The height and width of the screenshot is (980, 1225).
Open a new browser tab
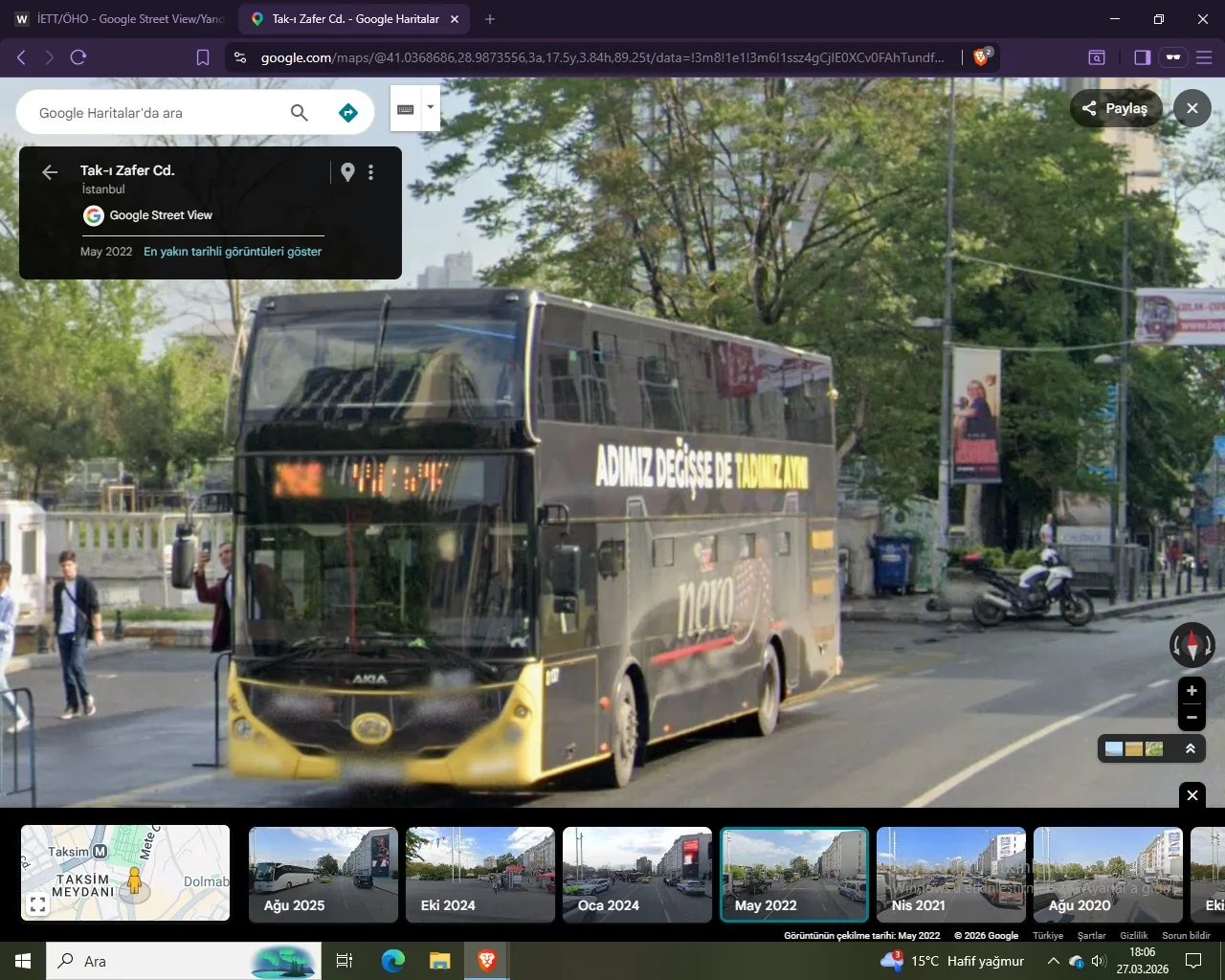490,19
